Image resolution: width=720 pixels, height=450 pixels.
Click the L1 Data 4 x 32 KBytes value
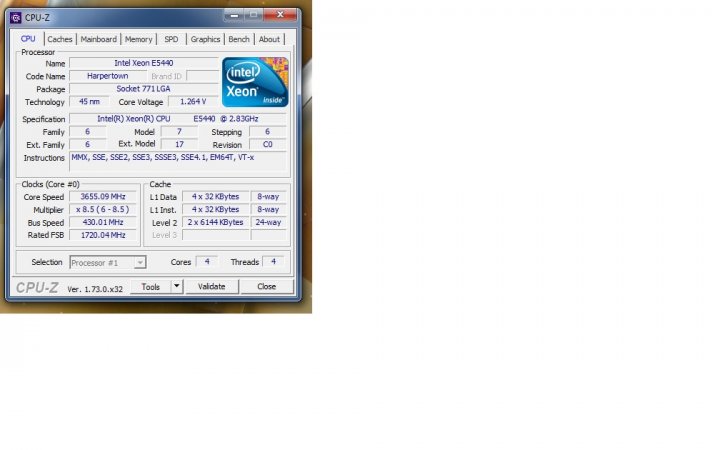(x=215, y=197)
